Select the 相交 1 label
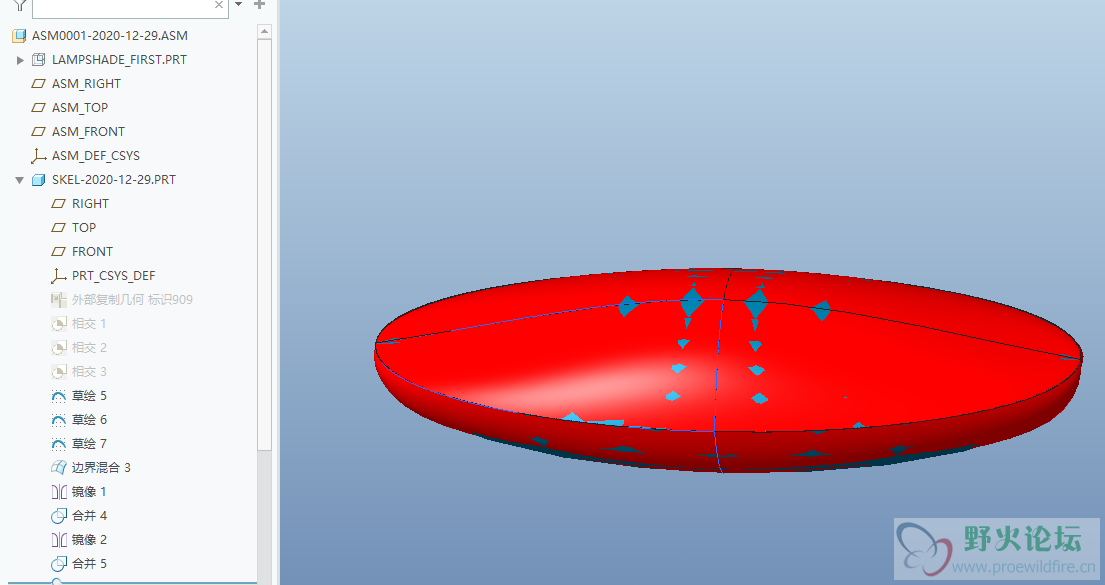1105x585 pixels. pos(89,324)
